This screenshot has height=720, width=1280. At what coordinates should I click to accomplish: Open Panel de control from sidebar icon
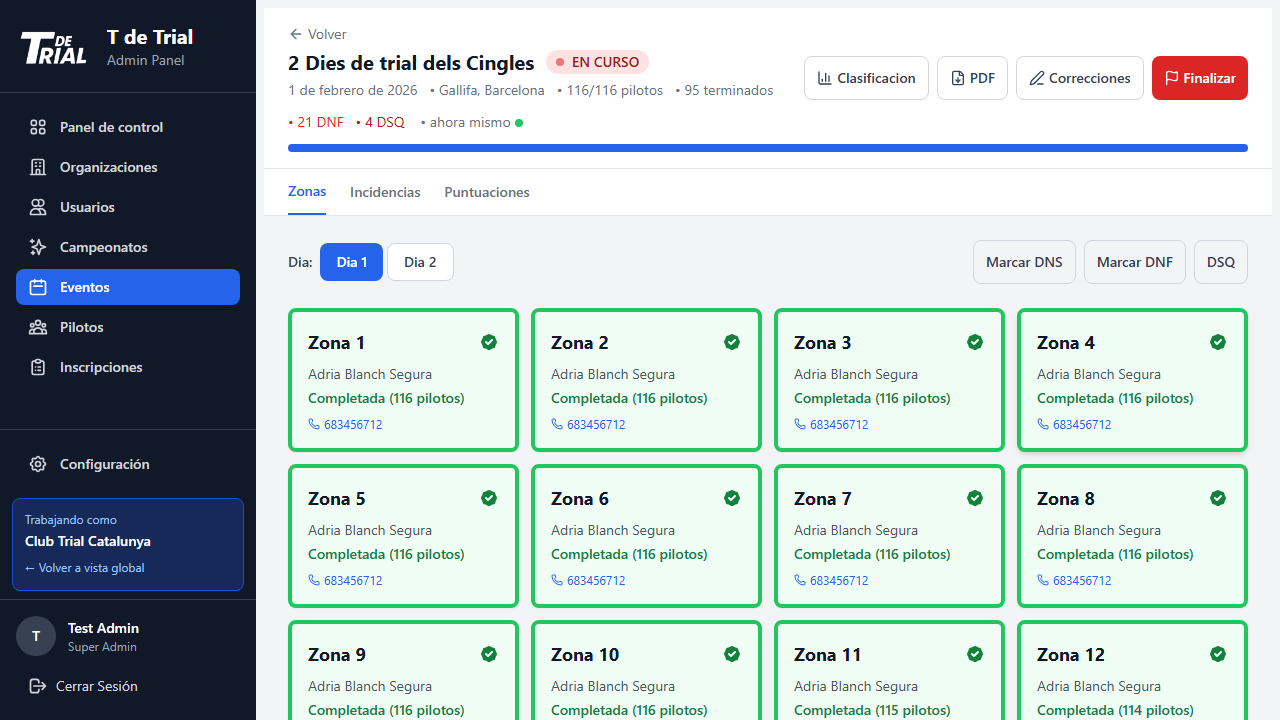pyautogui.click(x=38, y=127)
